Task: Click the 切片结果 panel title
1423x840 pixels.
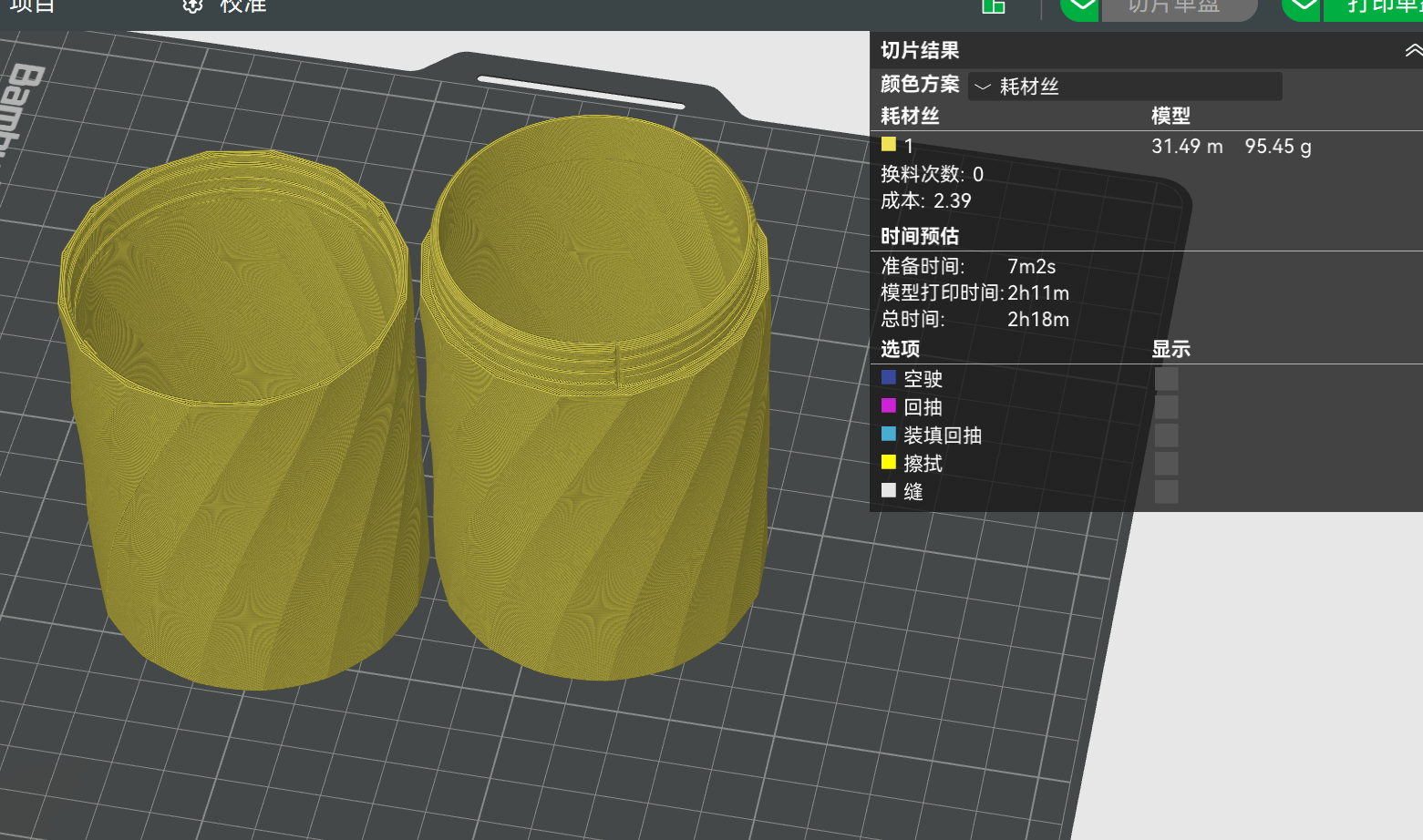Action: coord(920,50)
